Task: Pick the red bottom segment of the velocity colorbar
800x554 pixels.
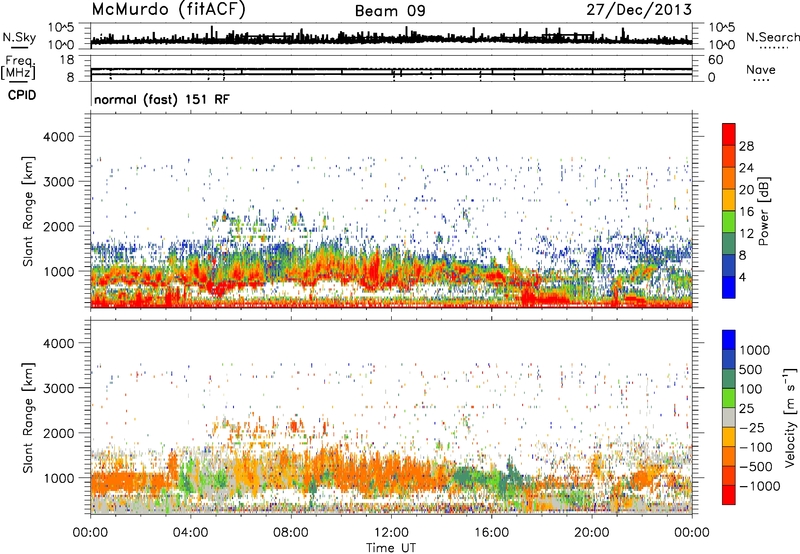Action: 729,495
